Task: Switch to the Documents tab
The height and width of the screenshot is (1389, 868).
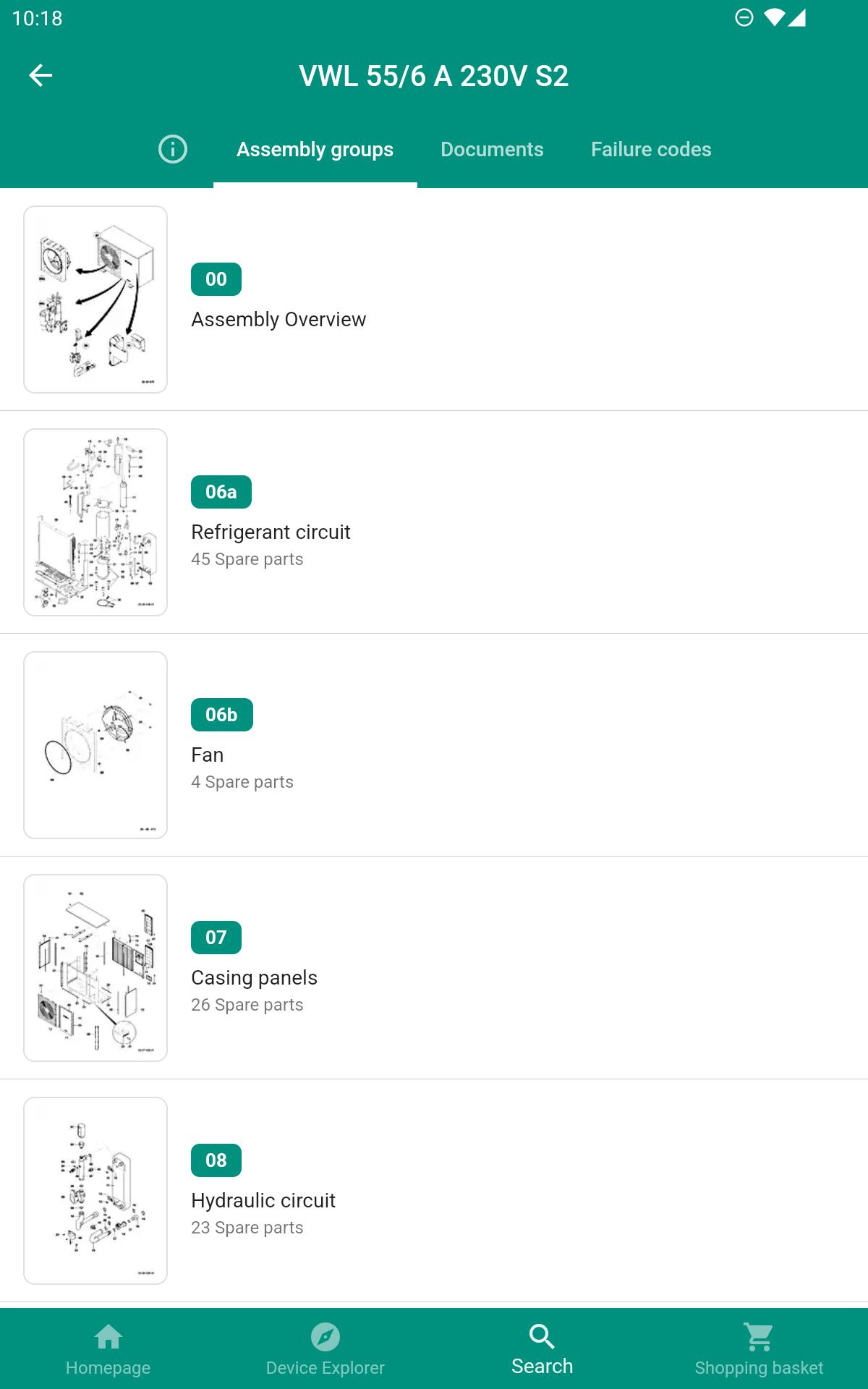Action: pyautogui.click(x=492, y=149)
